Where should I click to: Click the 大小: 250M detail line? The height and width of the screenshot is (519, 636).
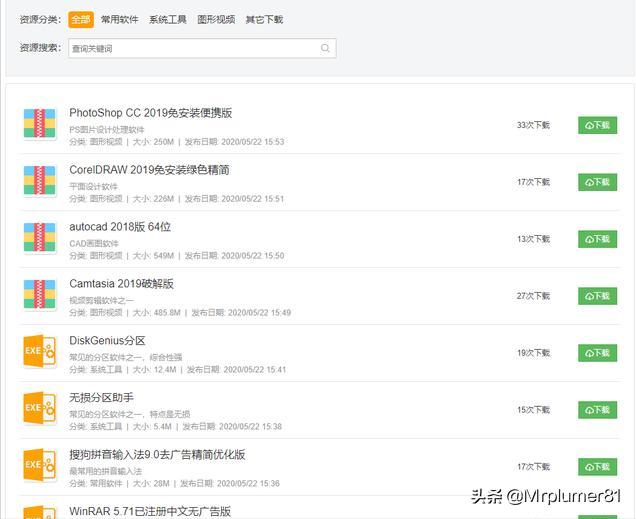coord(176,142)
